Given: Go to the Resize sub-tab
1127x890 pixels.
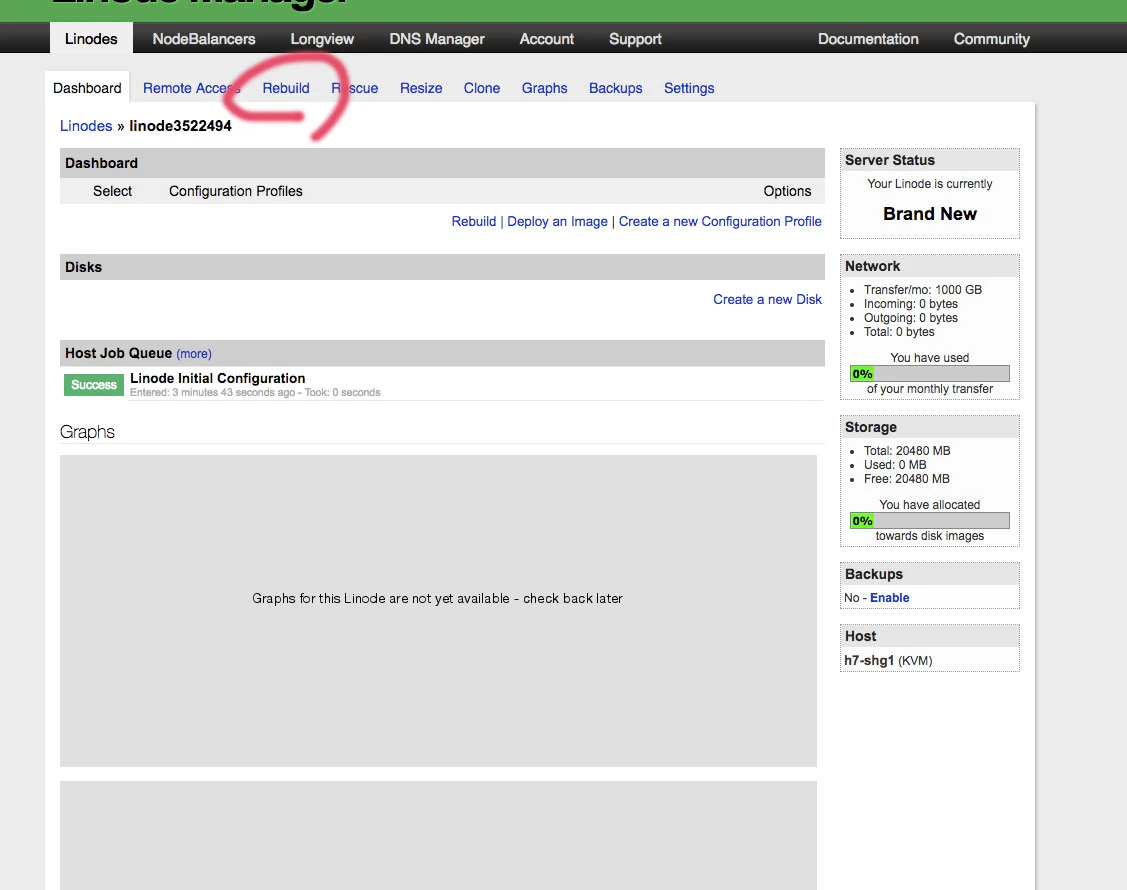Looking at the screenshot, I should pyautogui.click(x=421, y=88).
